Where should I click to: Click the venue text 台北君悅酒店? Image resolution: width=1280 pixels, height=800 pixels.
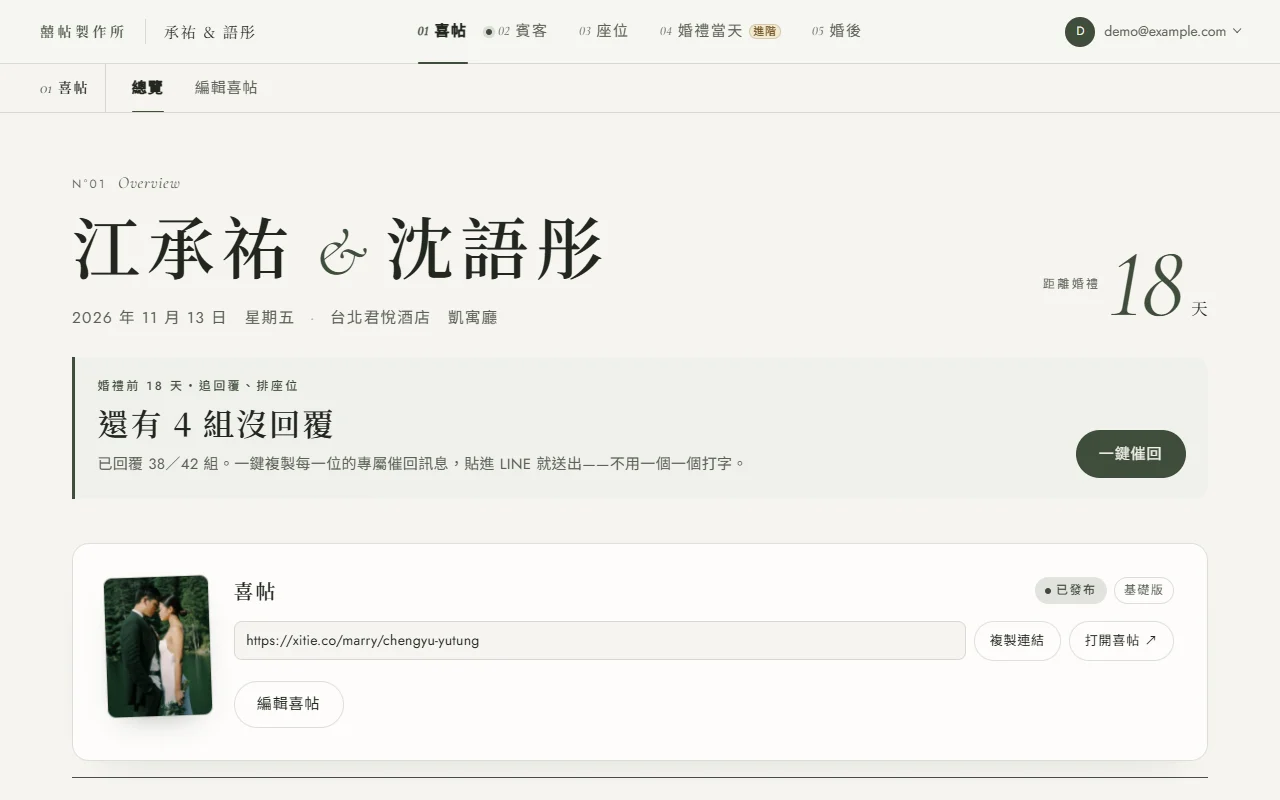point(380,318)
